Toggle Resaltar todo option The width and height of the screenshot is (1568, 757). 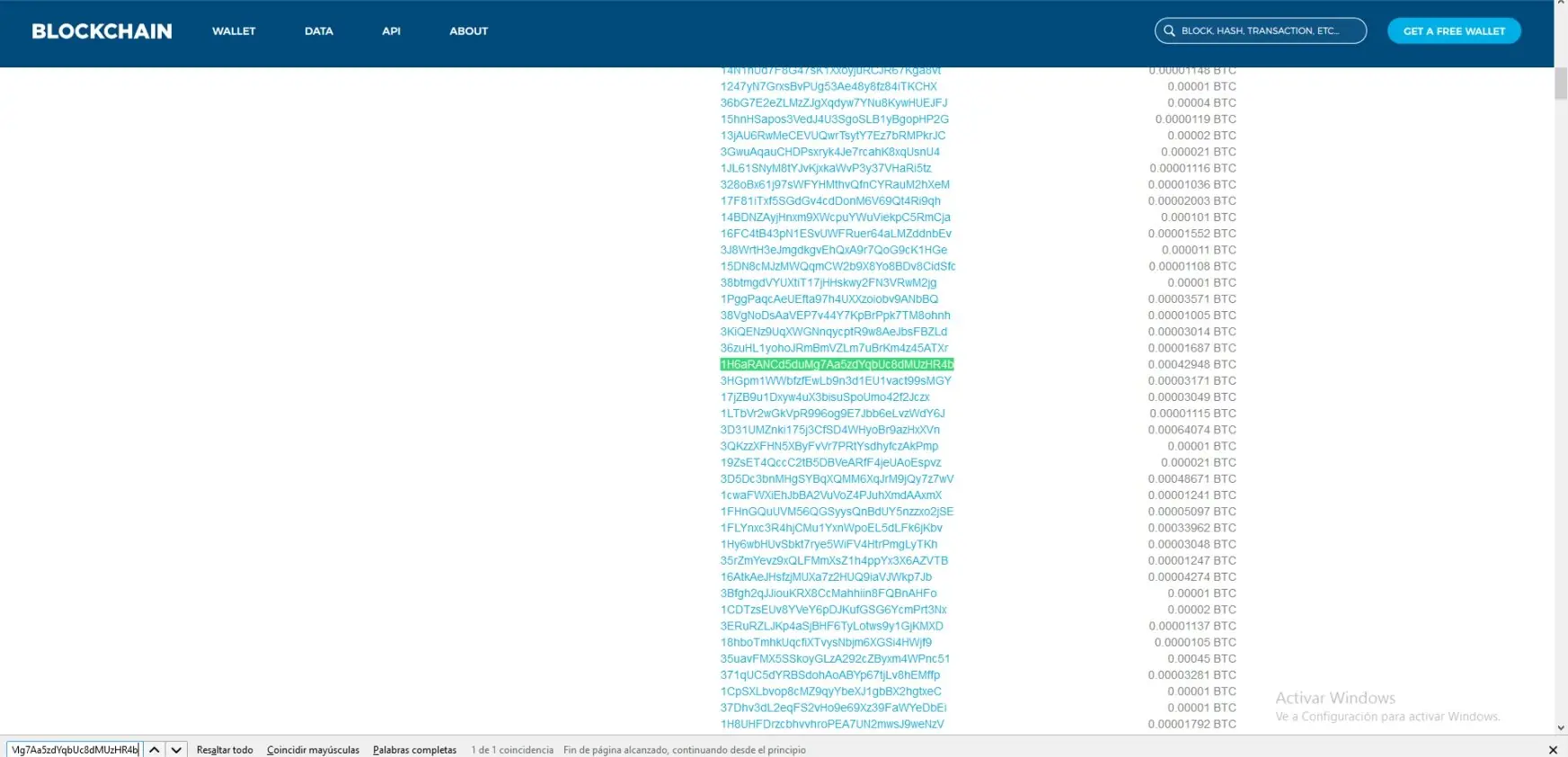coord(225,750)
